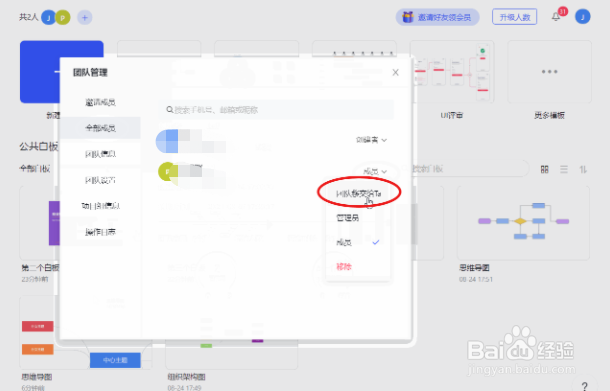
Task: Switch to list view icon
Action: [x=564, y=169]
